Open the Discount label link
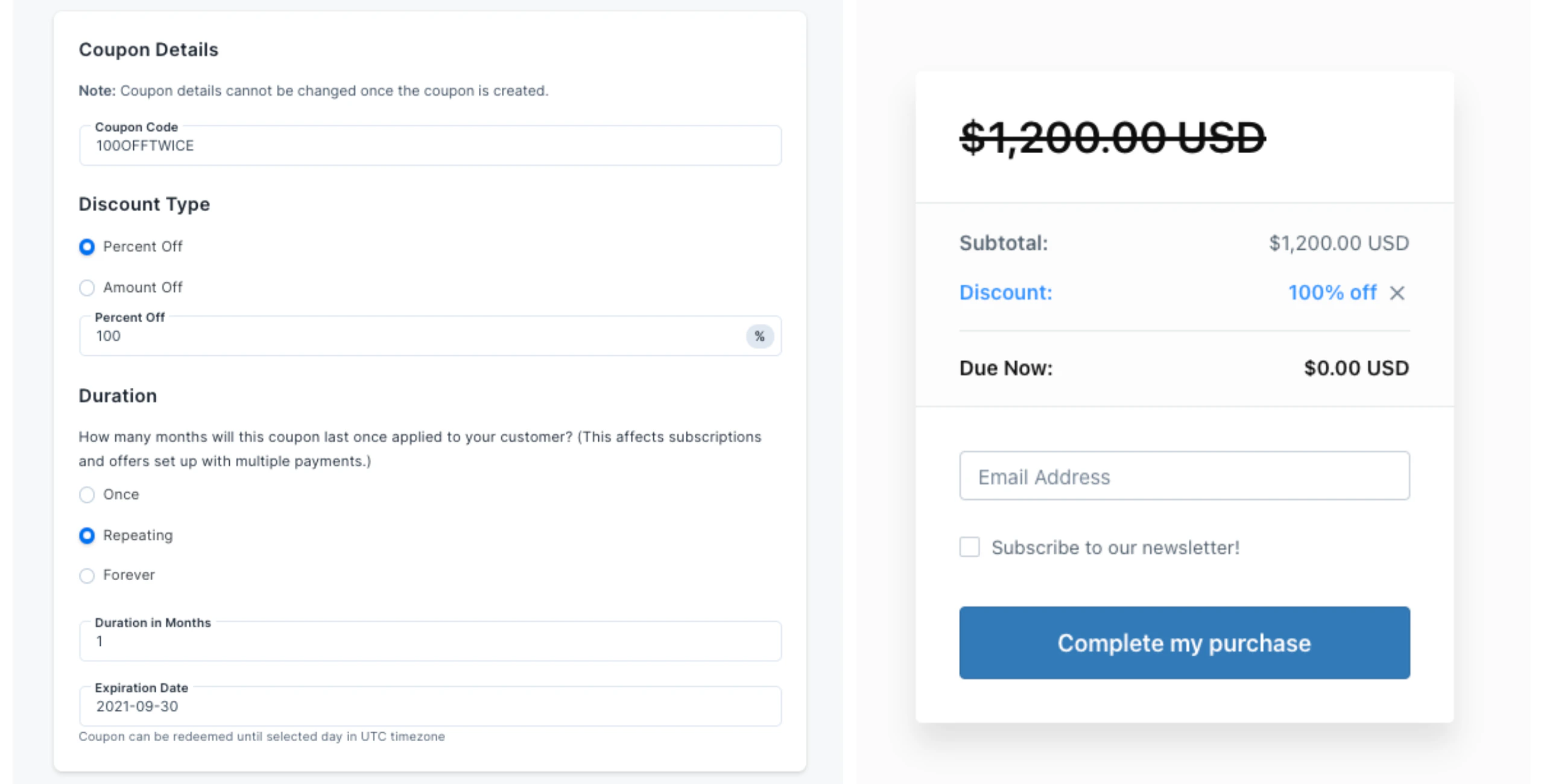 point(1005,292)
